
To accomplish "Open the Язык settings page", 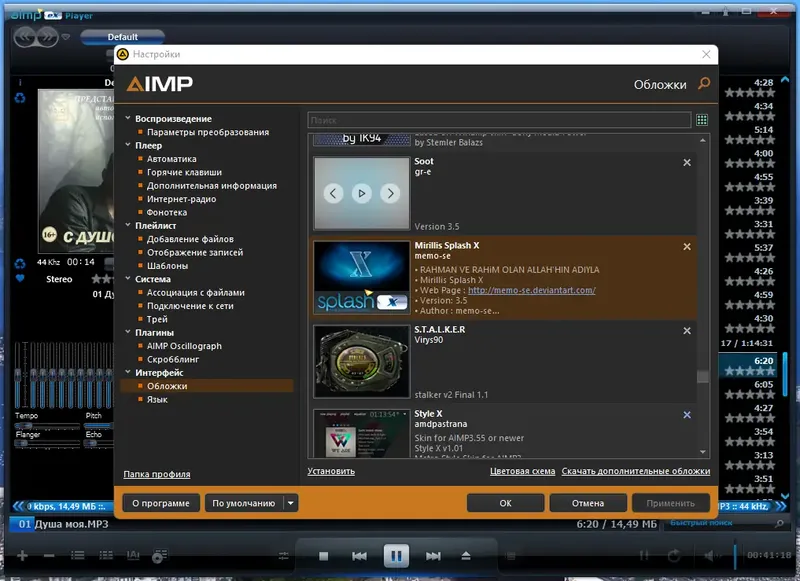I will [x=157, y=399].
